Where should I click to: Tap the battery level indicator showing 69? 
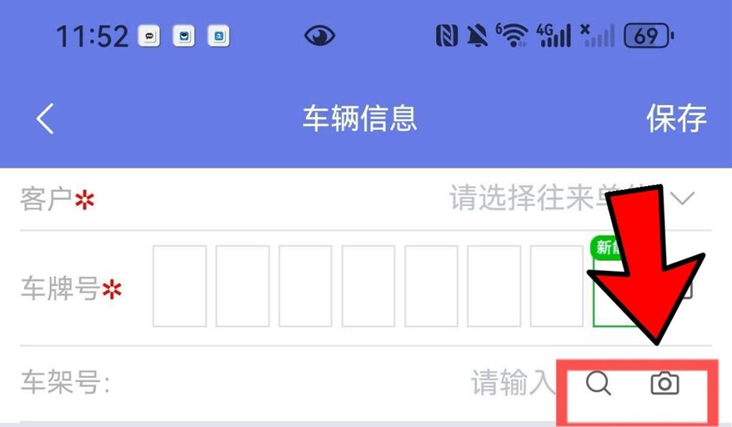[649, 36]
